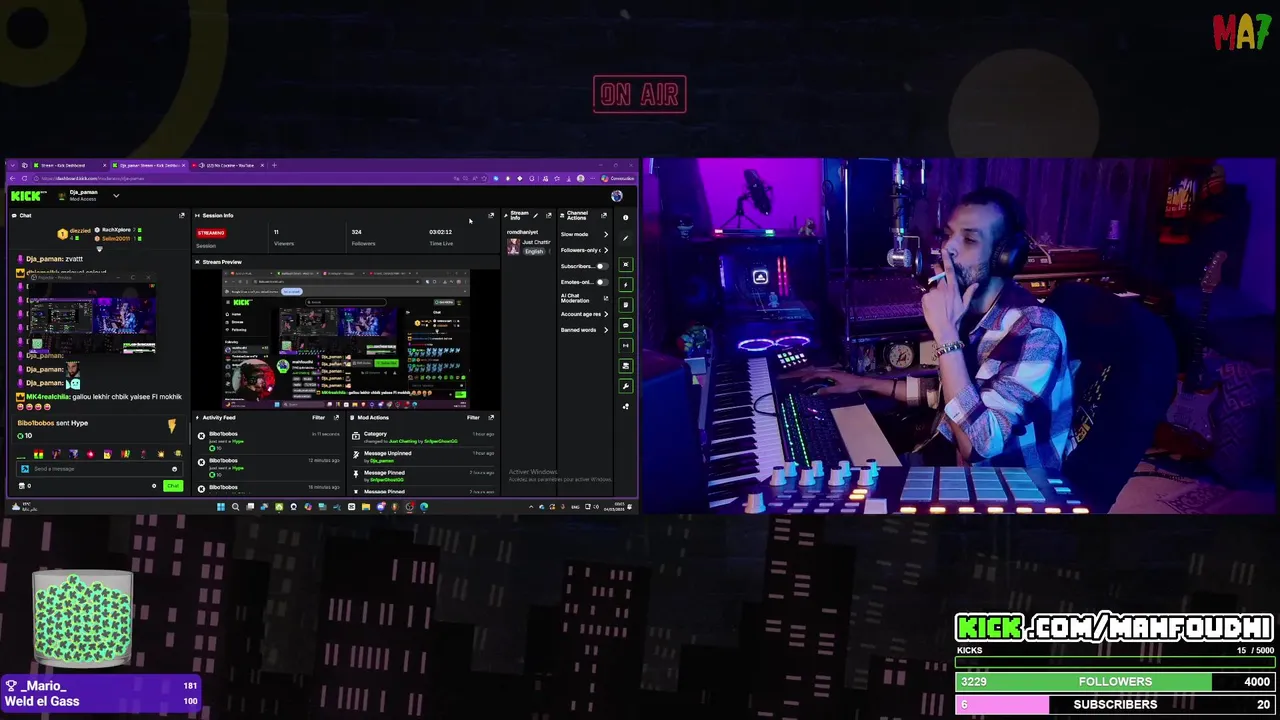This screenshot has height=720, width=1280.
Task: Switch to No Cocaine YouTube tab
Action: pyautogui.click(x=230, y=165)
